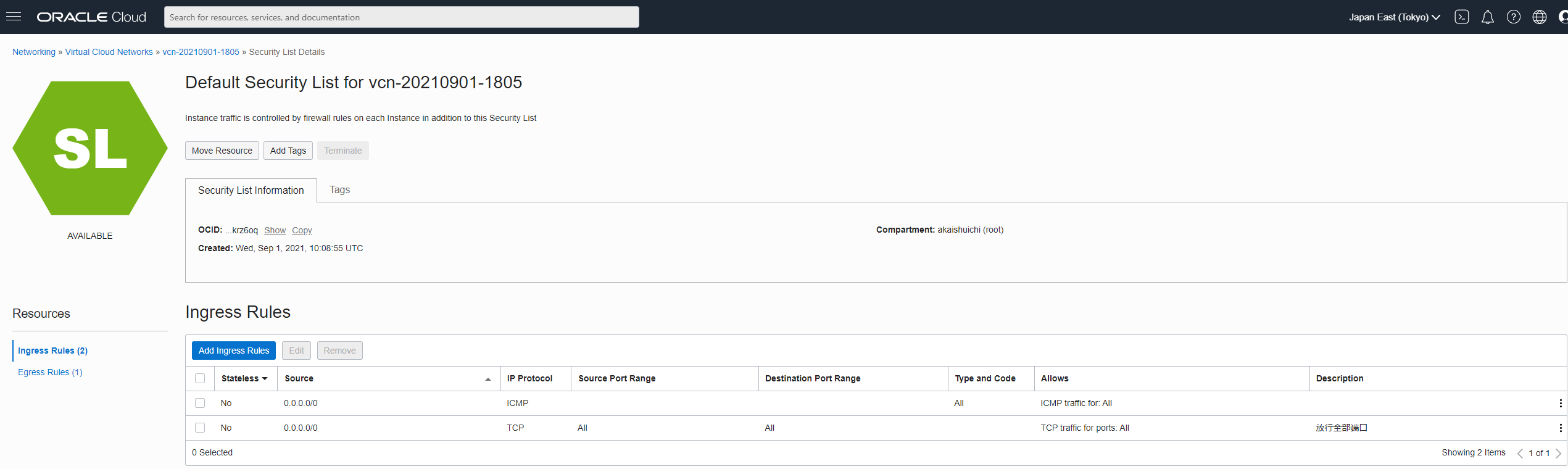This screenshot has height=469, width=1568.
Task: Select the ICMP ingress rule checkbox
Action: click(200, 403)
